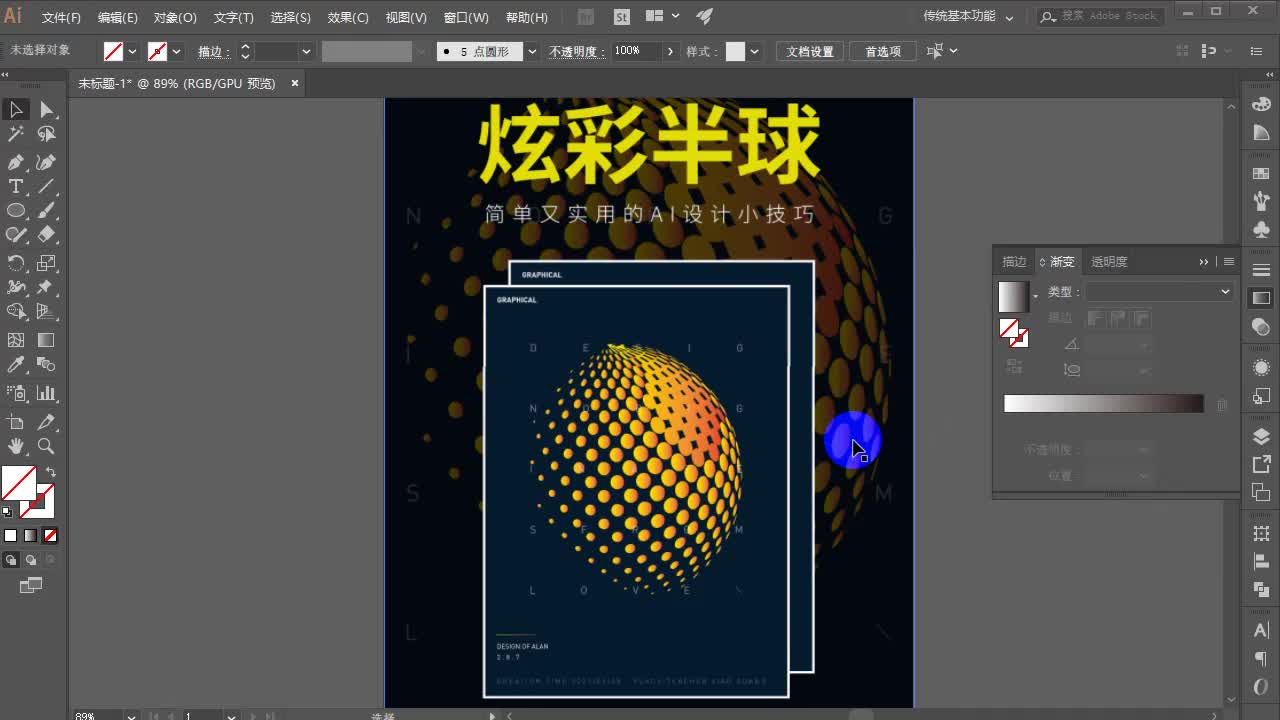The width and height of the screenshot is (1280, 720).
Task: Select the Hand tool
Action: coord(16,446)
